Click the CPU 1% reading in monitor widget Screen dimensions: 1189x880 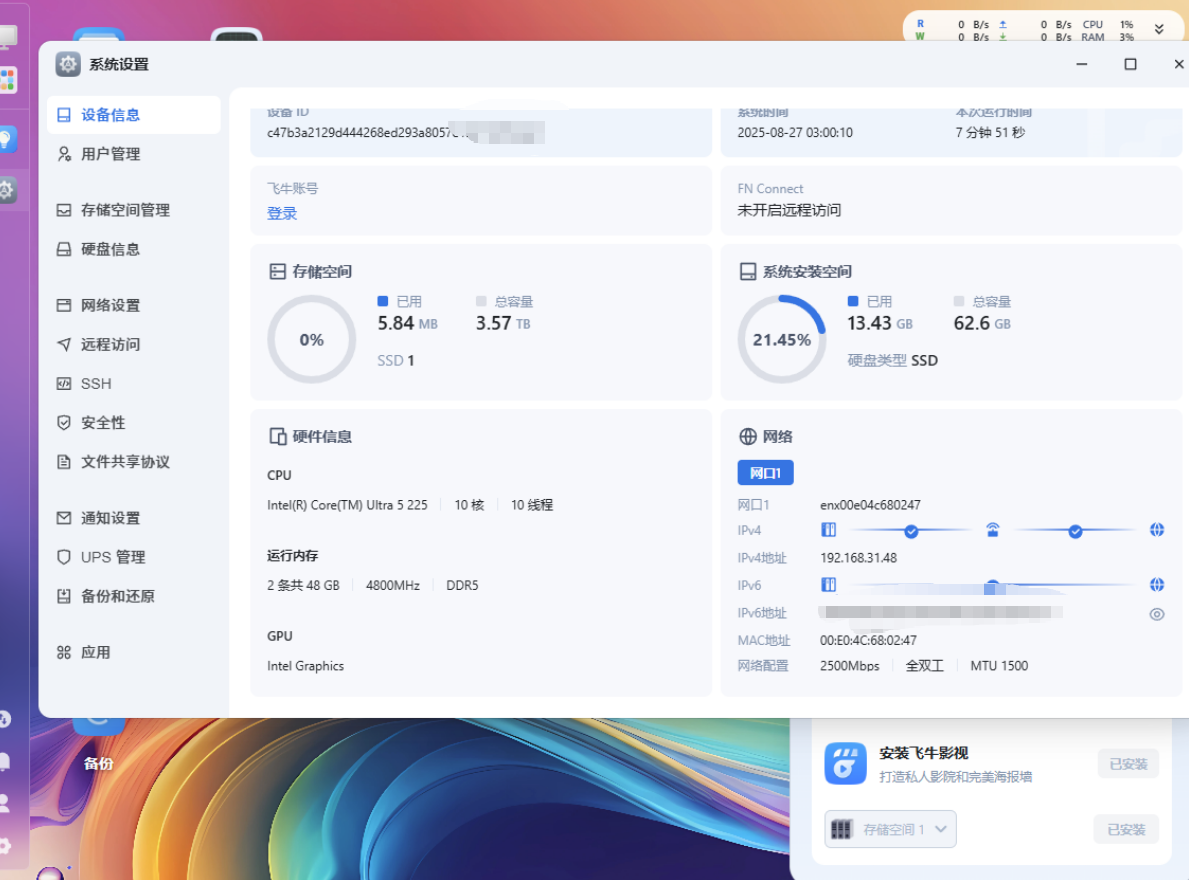coord(1107,24)
